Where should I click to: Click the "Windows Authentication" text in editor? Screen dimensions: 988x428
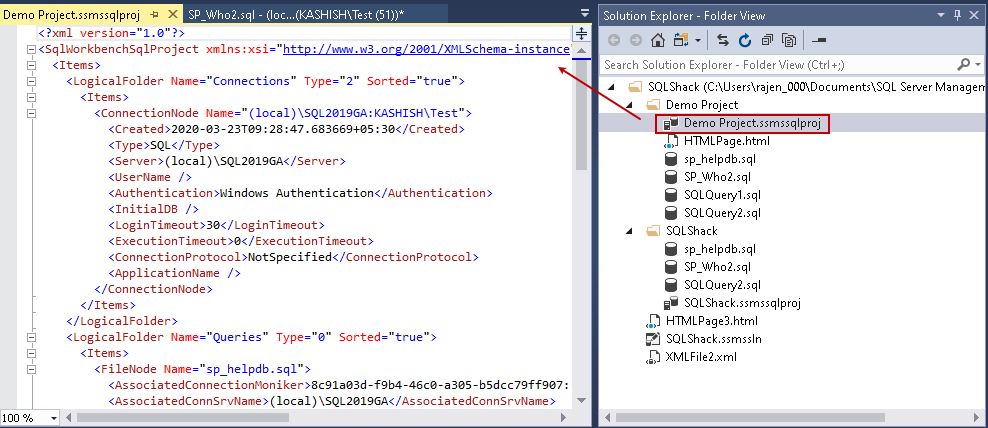click(296, 193)
